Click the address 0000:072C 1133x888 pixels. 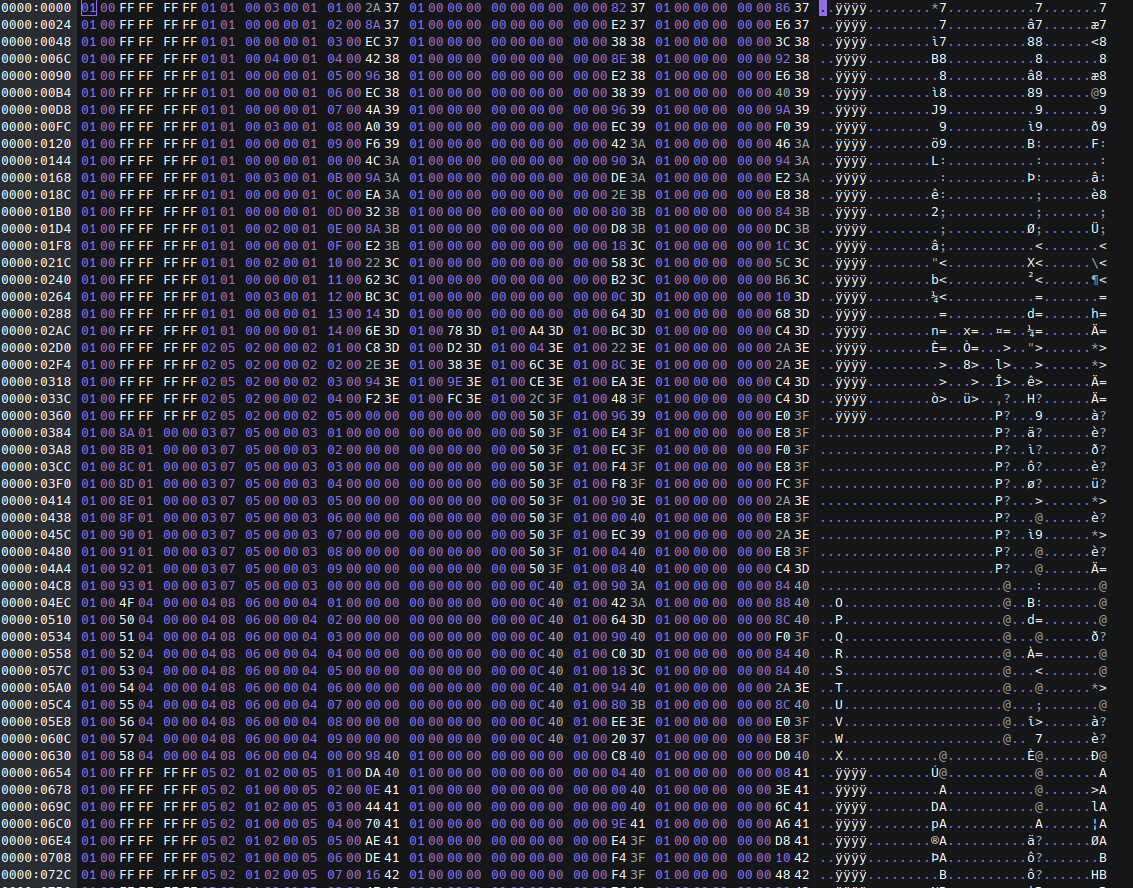pos(36,875)
